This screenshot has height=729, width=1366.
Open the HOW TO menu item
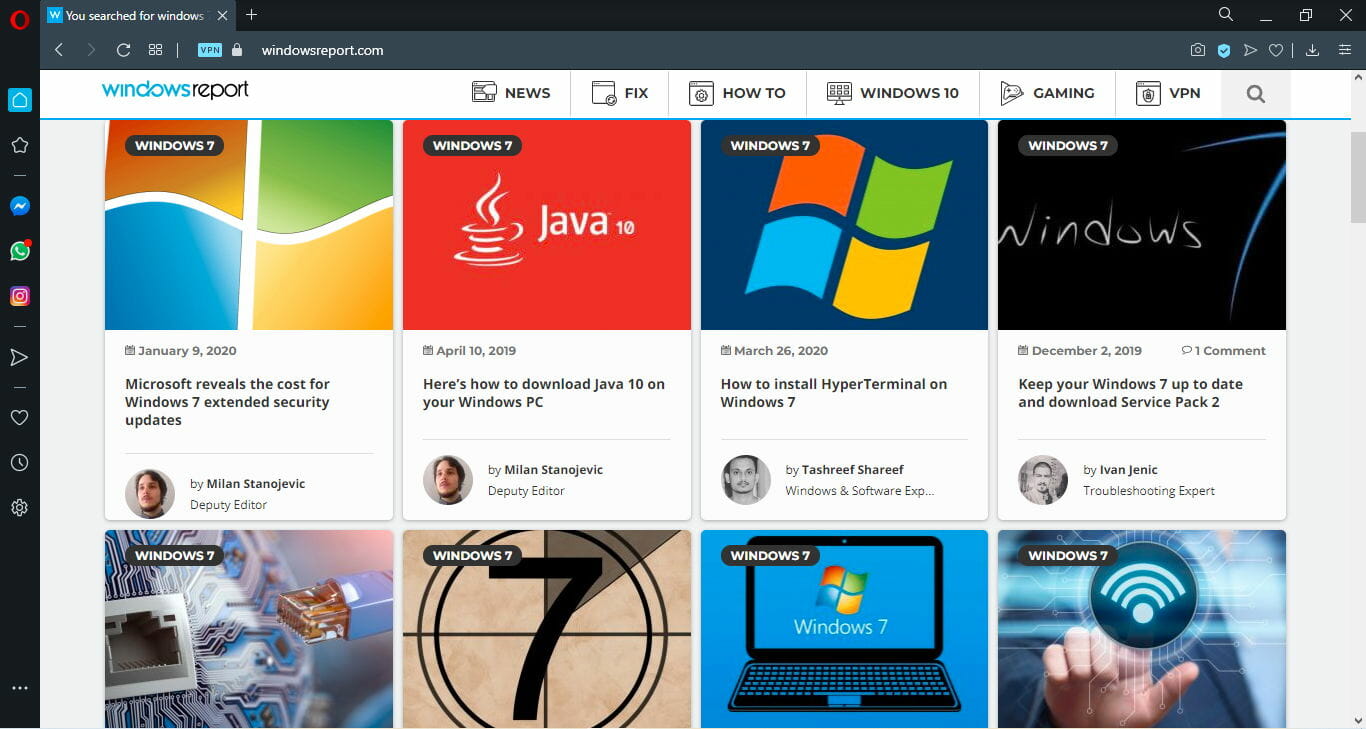(738, 93)
